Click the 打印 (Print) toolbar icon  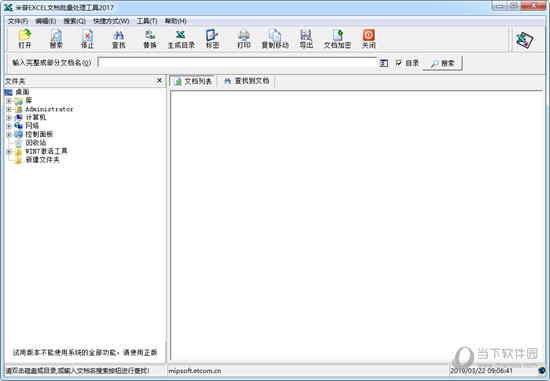[x=244, y=39]
